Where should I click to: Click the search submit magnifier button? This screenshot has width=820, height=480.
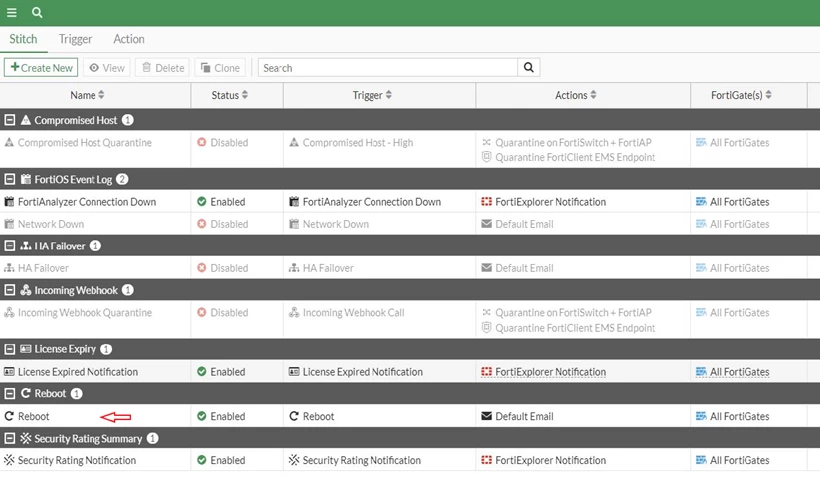click(529, 67)
